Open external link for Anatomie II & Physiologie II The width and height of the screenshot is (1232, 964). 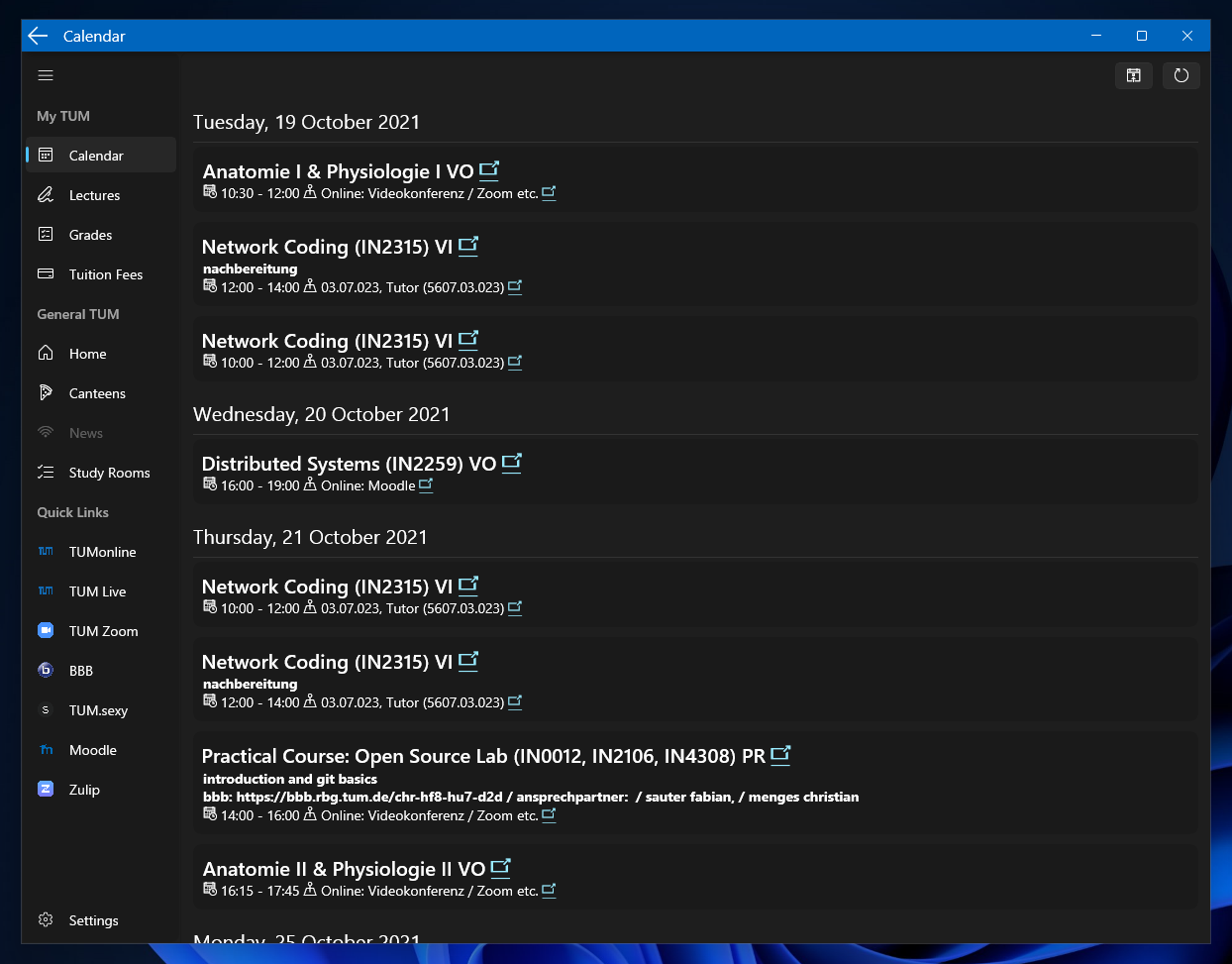[501, 868]
